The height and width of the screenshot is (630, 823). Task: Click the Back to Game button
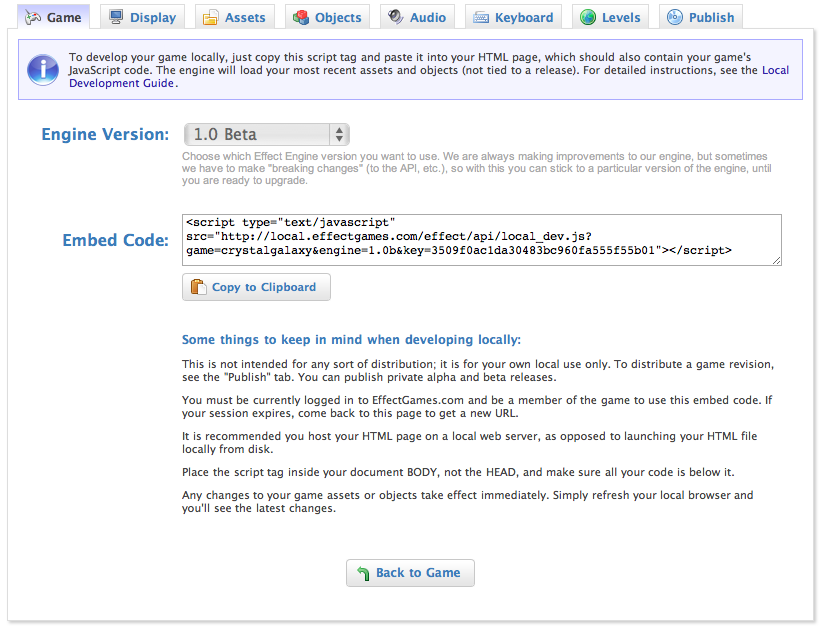click(x=410, y=573)
